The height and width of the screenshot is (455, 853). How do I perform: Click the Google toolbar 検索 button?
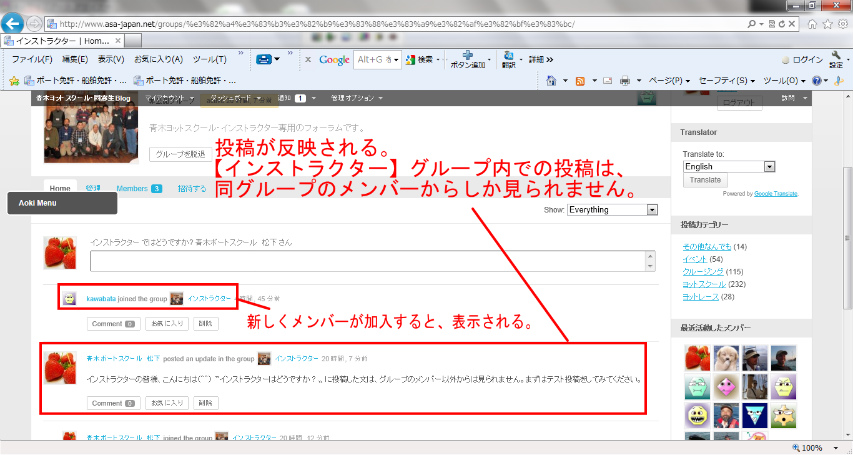419,59
